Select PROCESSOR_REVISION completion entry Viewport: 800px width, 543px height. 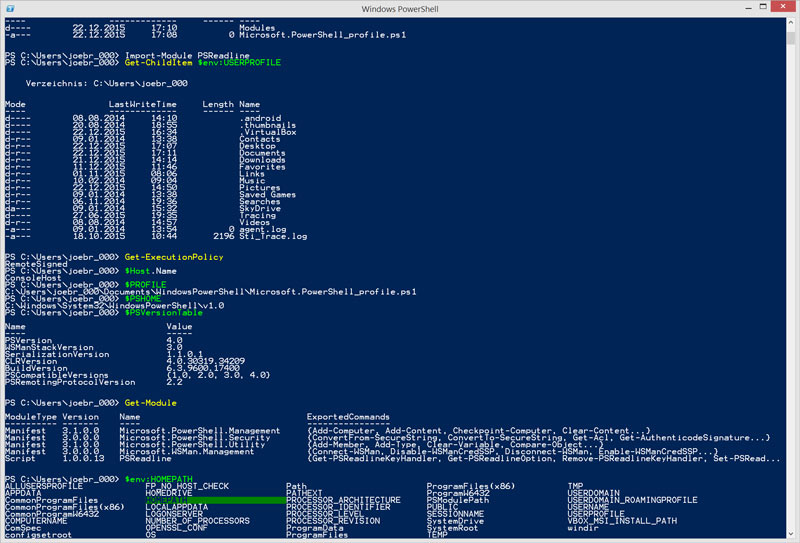coord(333,521)
